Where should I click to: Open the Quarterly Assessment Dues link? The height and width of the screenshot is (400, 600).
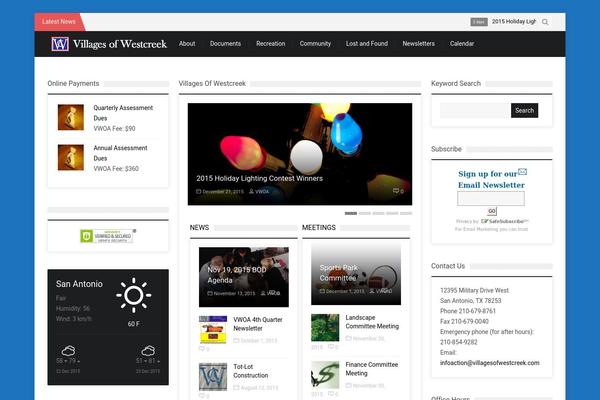123,113
